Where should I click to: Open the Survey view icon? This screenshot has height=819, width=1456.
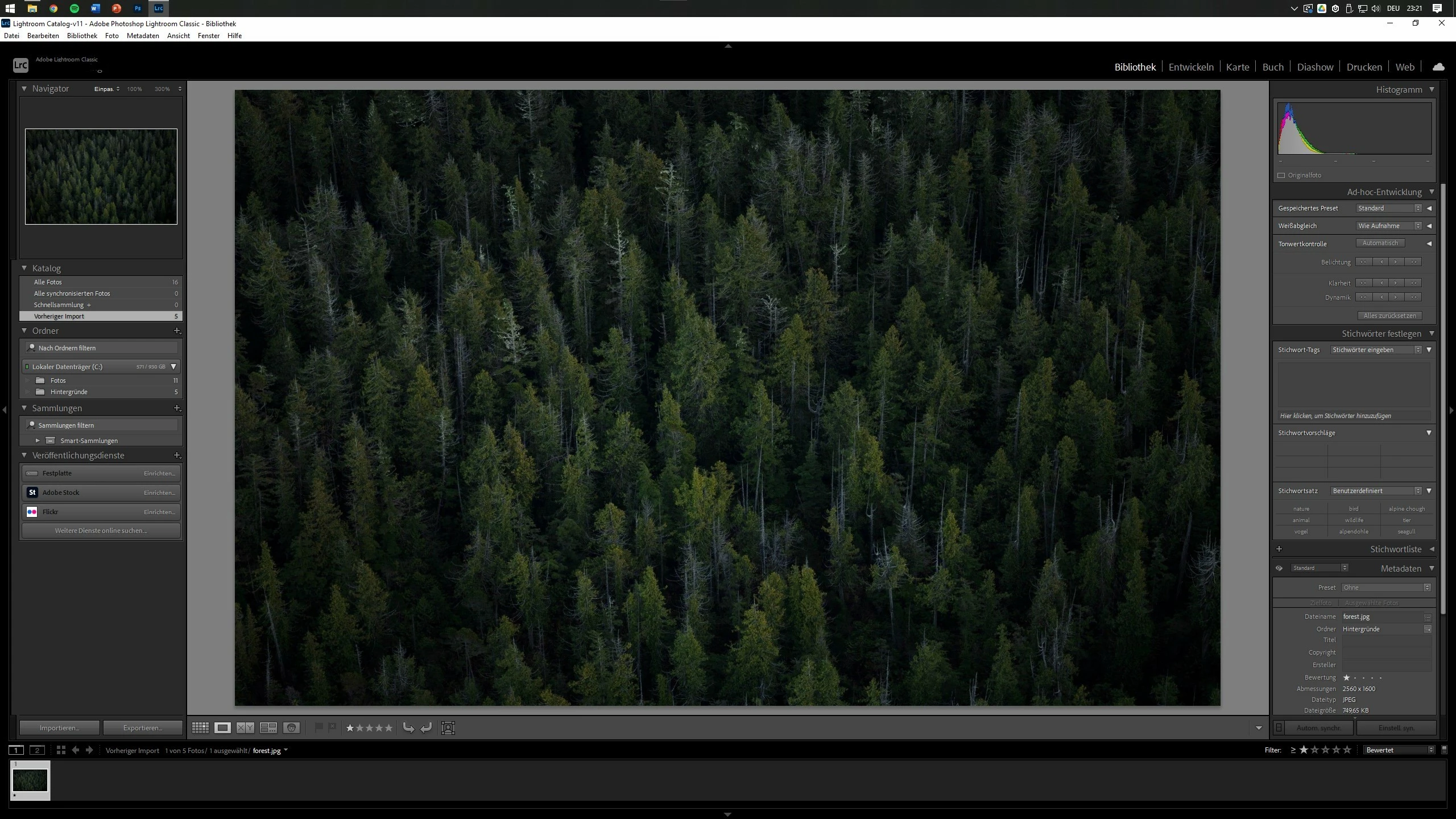268,727
